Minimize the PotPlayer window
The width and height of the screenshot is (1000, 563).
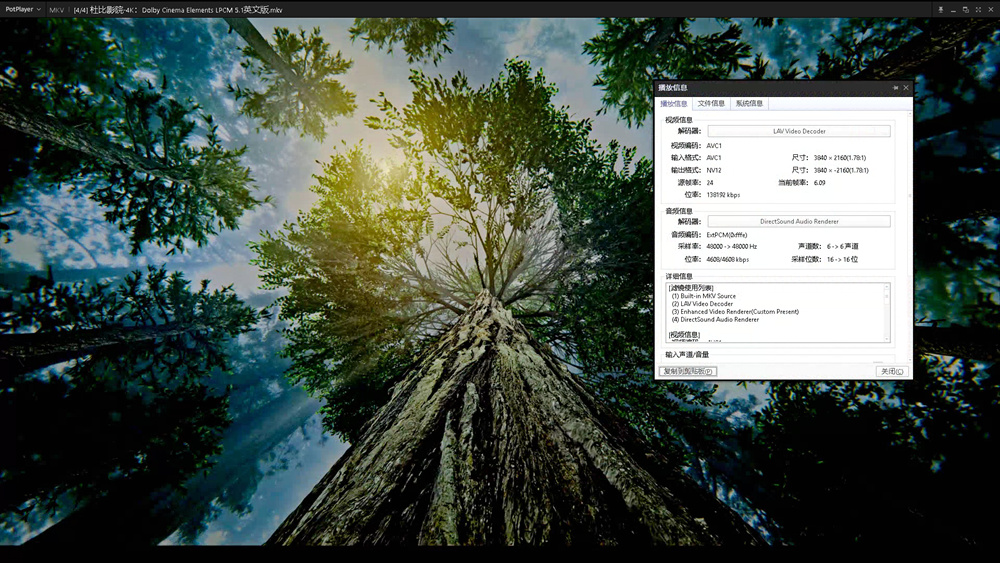point(953,10)
